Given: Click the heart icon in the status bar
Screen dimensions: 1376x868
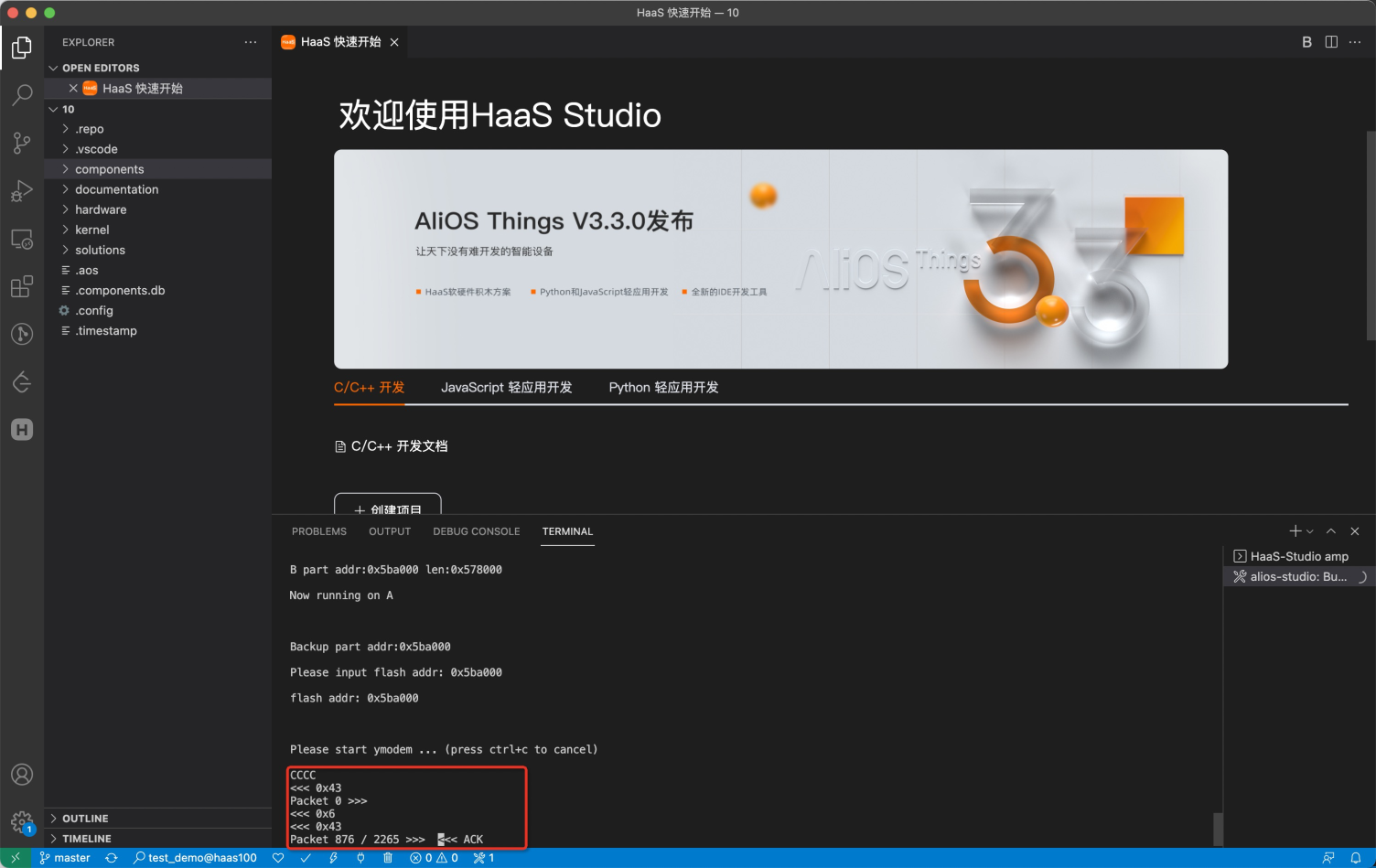Looking at the screenshot, I should pyautogui.click(x=278, y=858).
